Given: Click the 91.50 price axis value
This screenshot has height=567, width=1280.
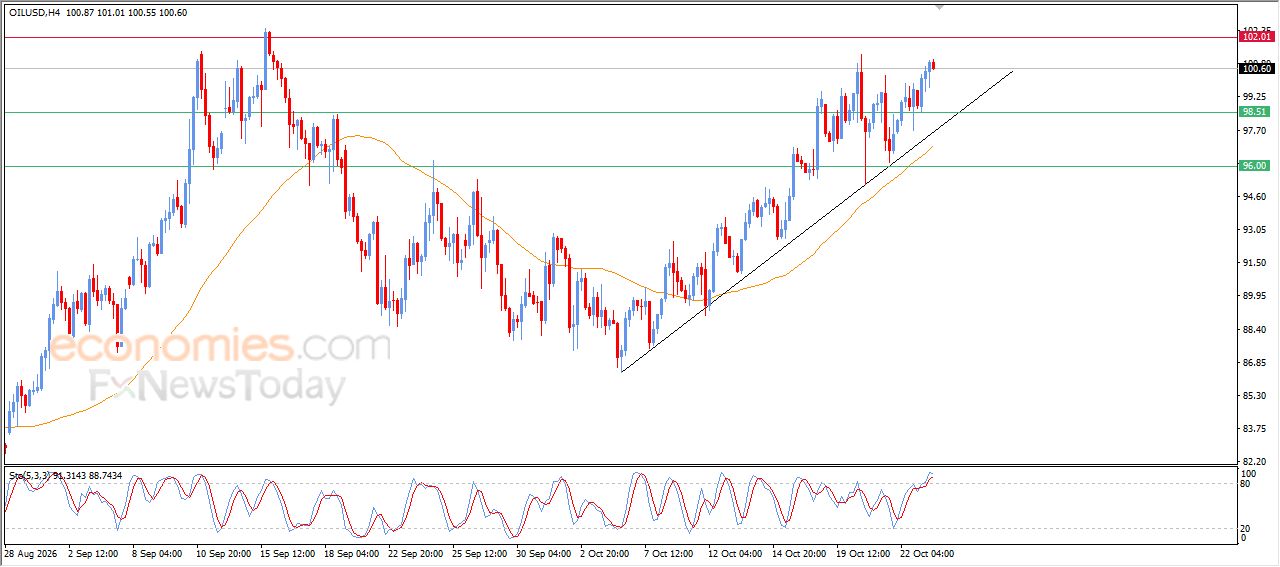Looking at the screenshot, I should [1254, 263].
